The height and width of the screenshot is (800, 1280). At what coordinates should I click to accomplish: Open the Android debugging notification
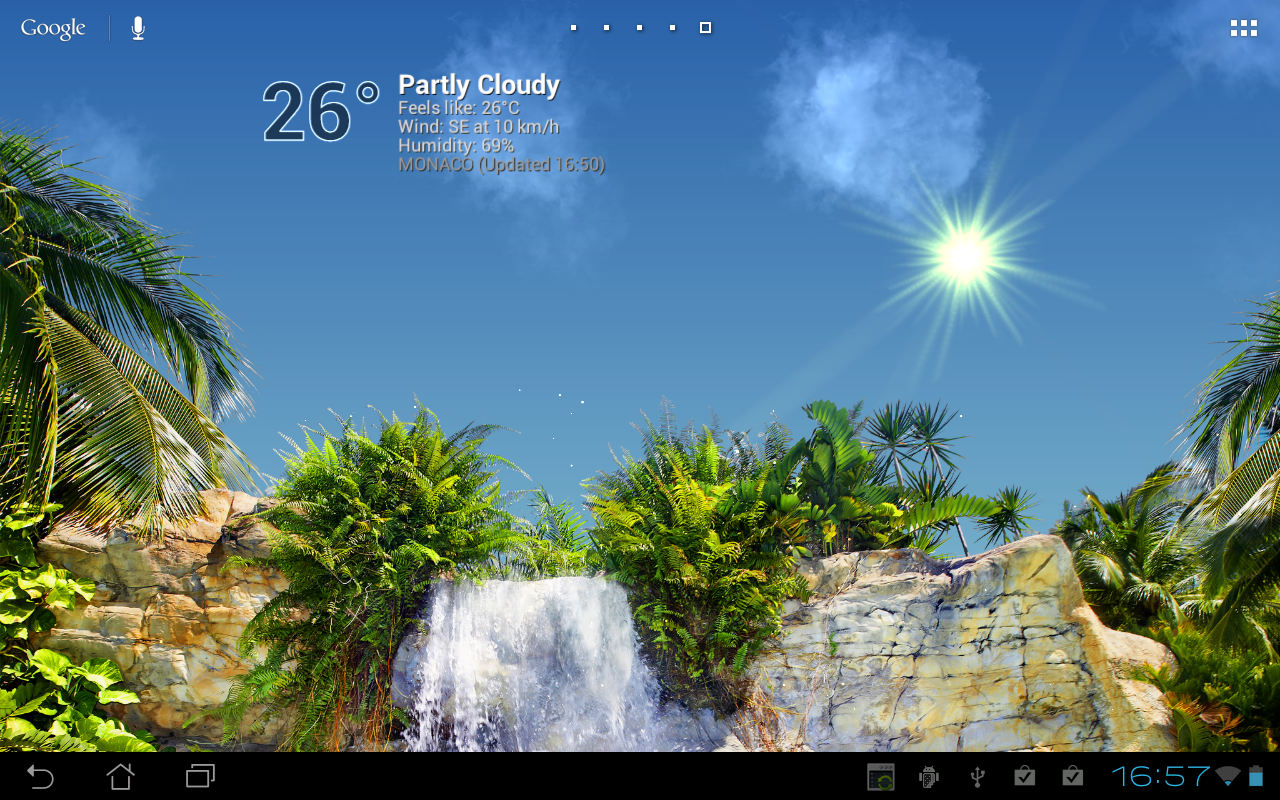[929, 777]
